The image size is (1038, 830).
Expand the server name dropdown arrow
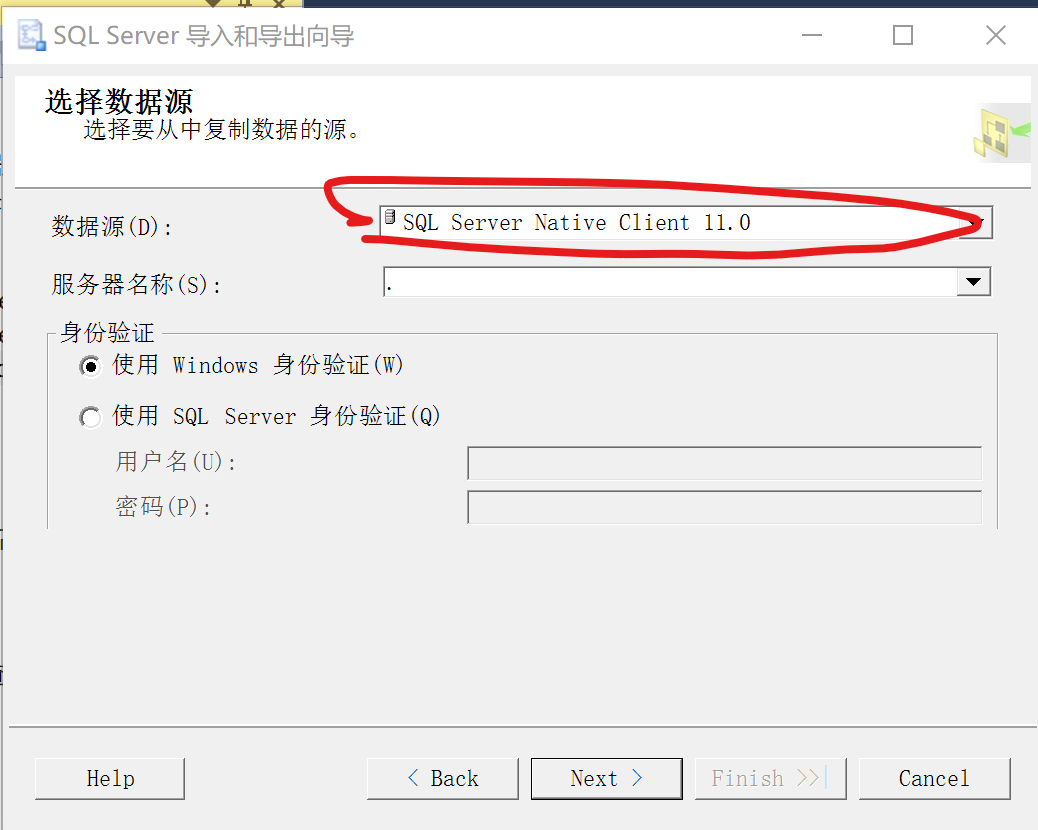point(973,282)
